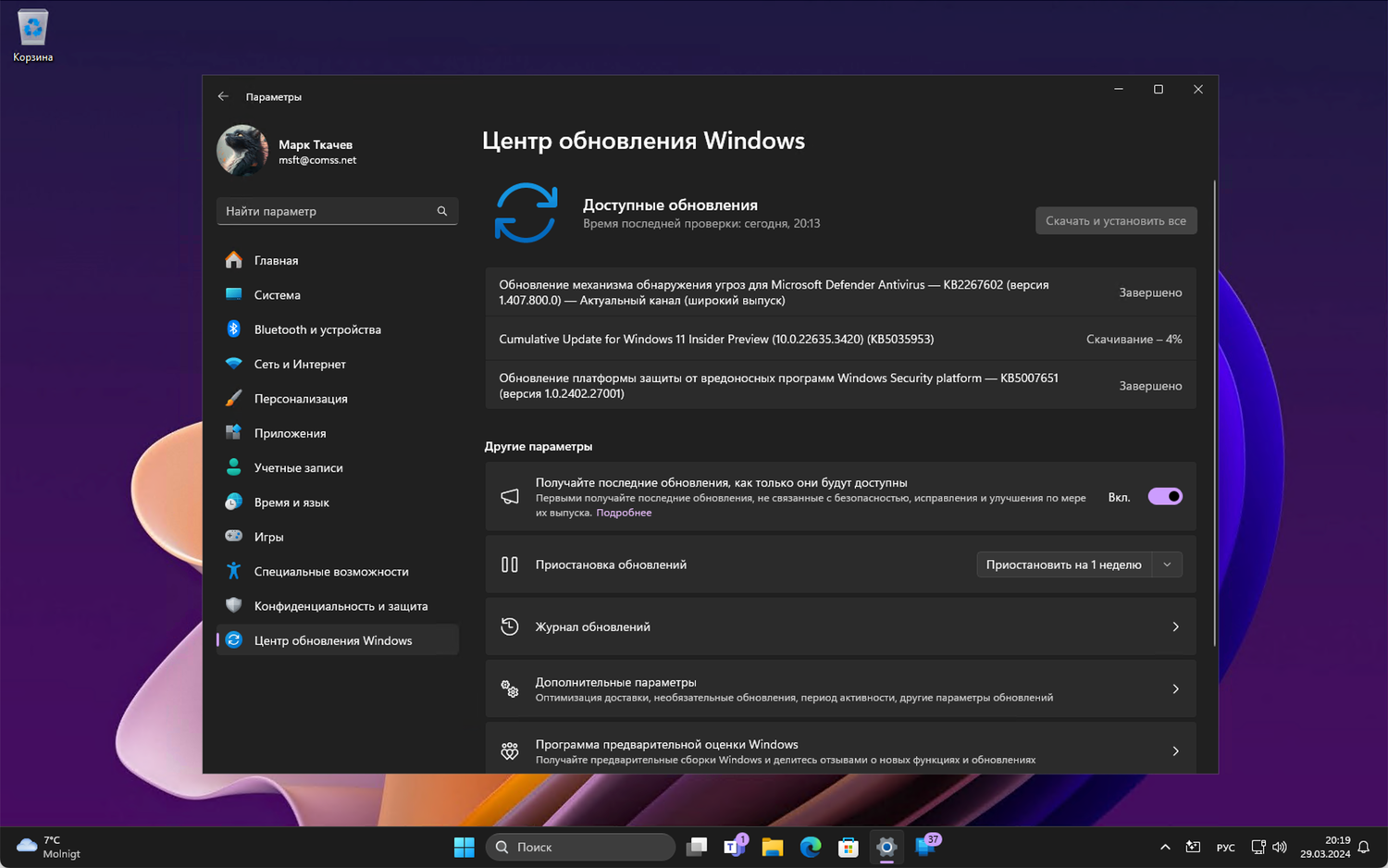Expand Журнал обновлений with its chevron
Image resolution: width=1388 pixels, height=868 pixels.
coord(1175,626)
